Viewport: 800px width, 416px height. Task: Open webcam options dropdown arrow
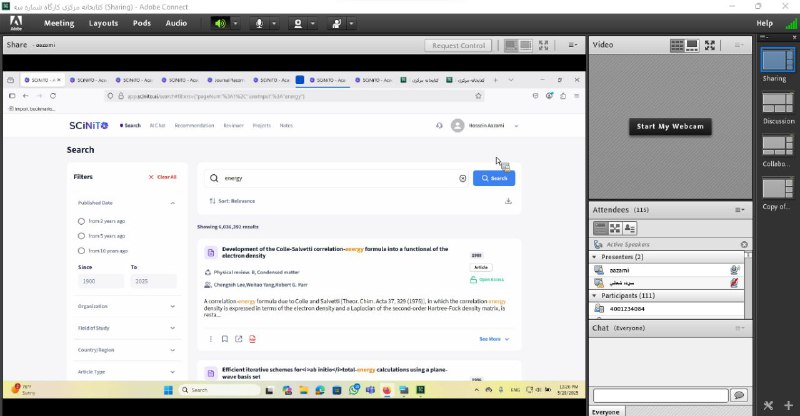(313, 23)
